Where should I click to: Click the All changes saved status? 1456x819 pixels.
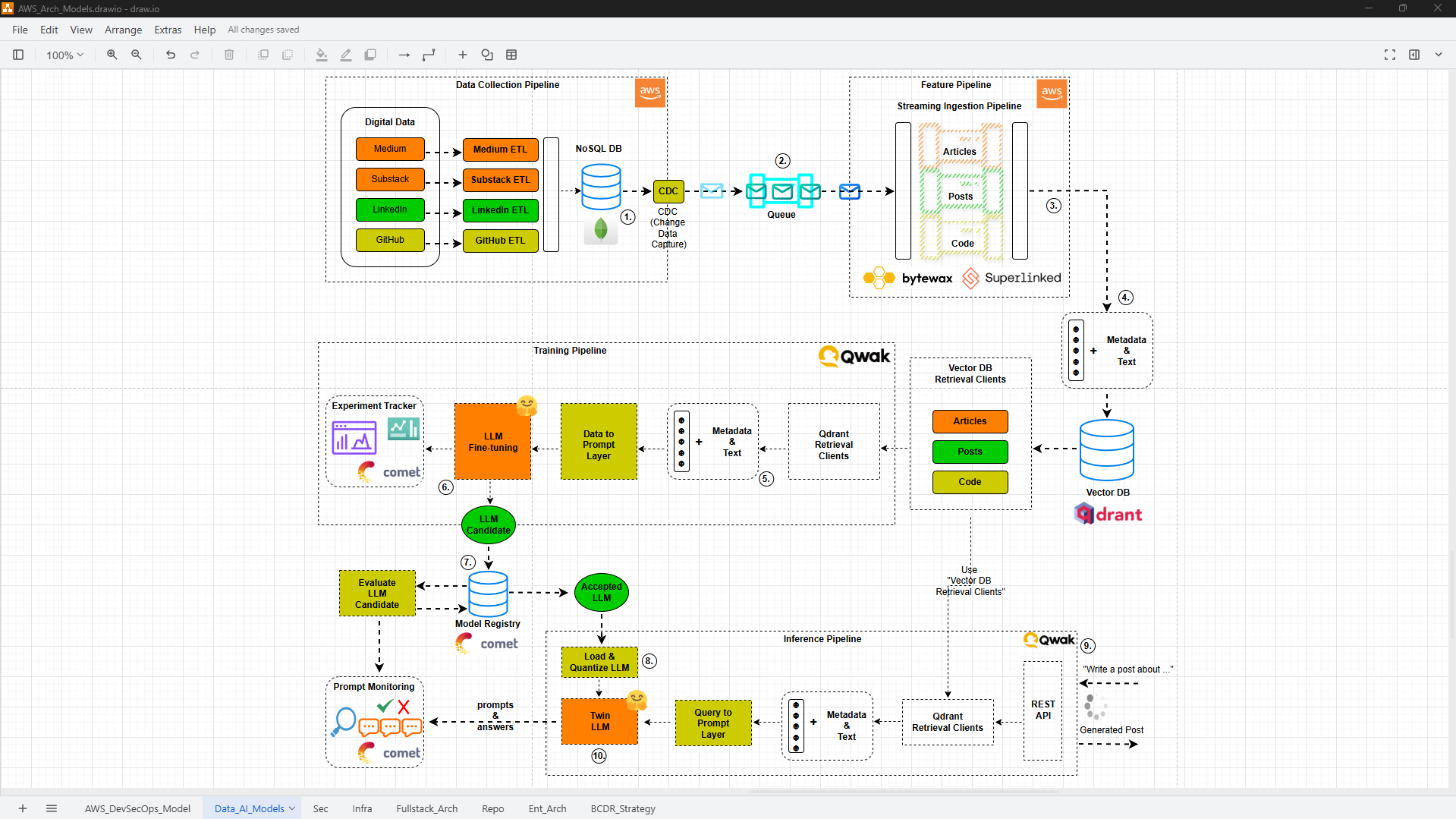pos(263,30)
